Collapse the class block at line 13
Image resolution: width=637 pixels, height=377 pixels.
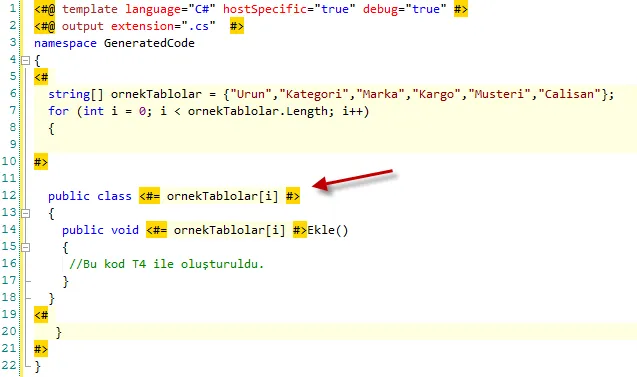click(25, 213)
